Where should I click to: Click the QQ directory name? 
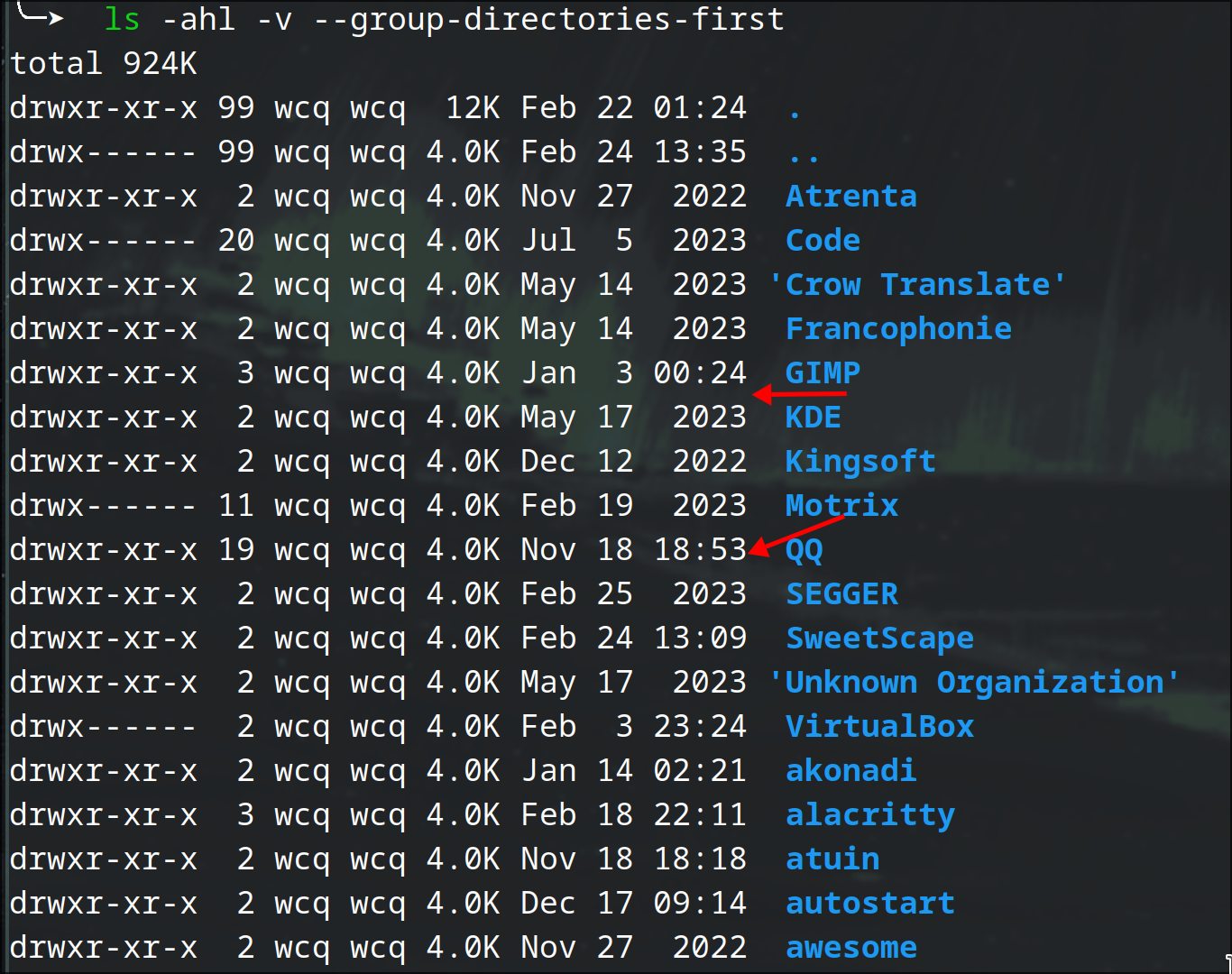[804, 549]
